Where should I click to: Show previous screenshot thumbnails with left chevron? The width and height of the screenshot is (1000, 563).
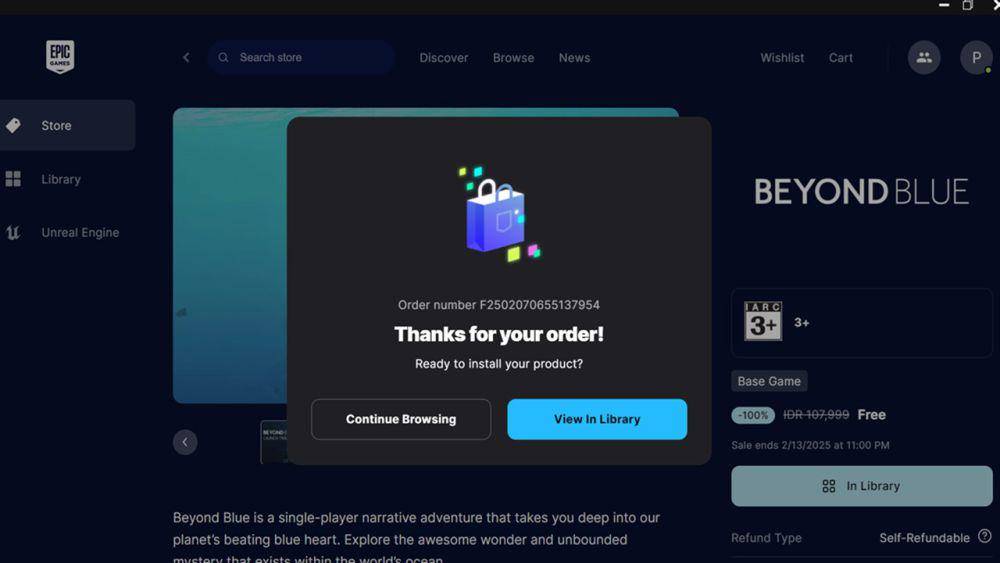coord(185,442)
